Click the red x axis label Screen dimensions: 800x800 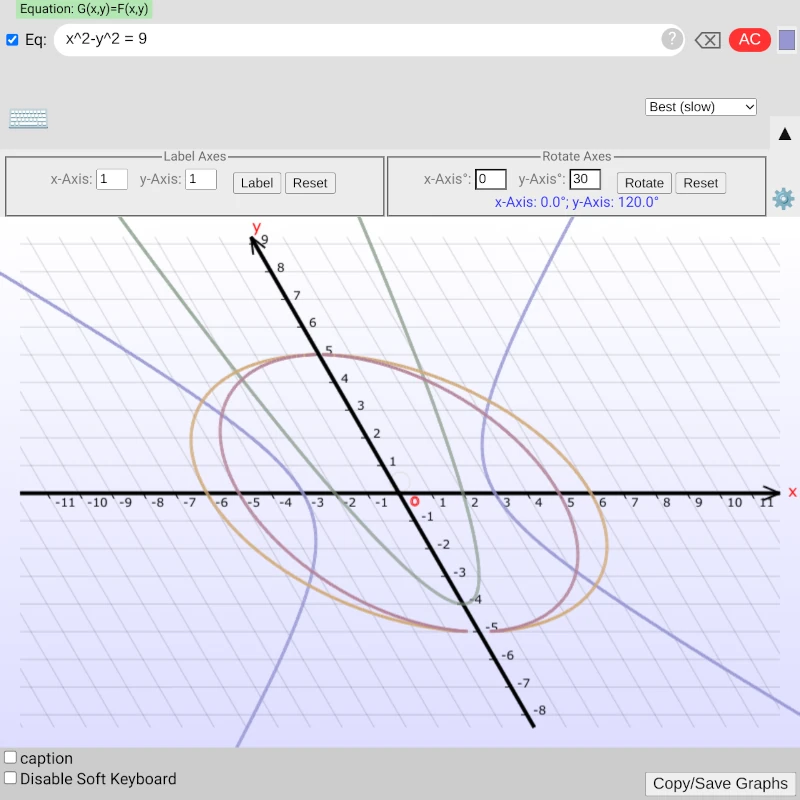coord(792,492)
